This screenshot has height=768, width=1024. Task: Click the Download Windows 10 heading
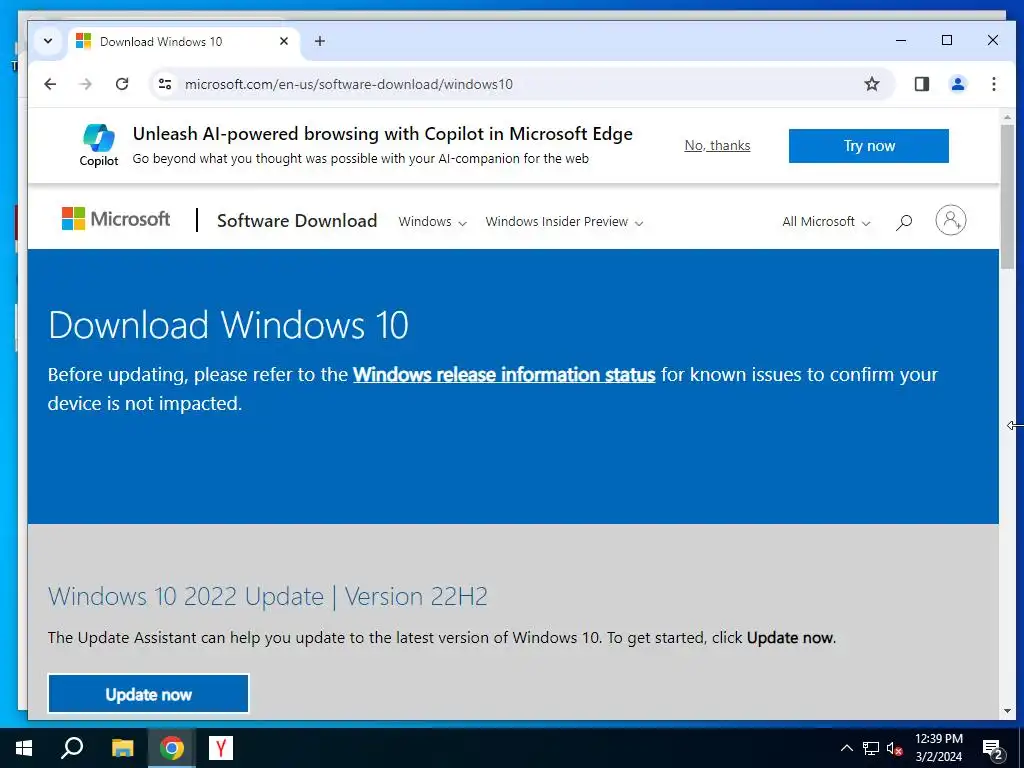229,325
